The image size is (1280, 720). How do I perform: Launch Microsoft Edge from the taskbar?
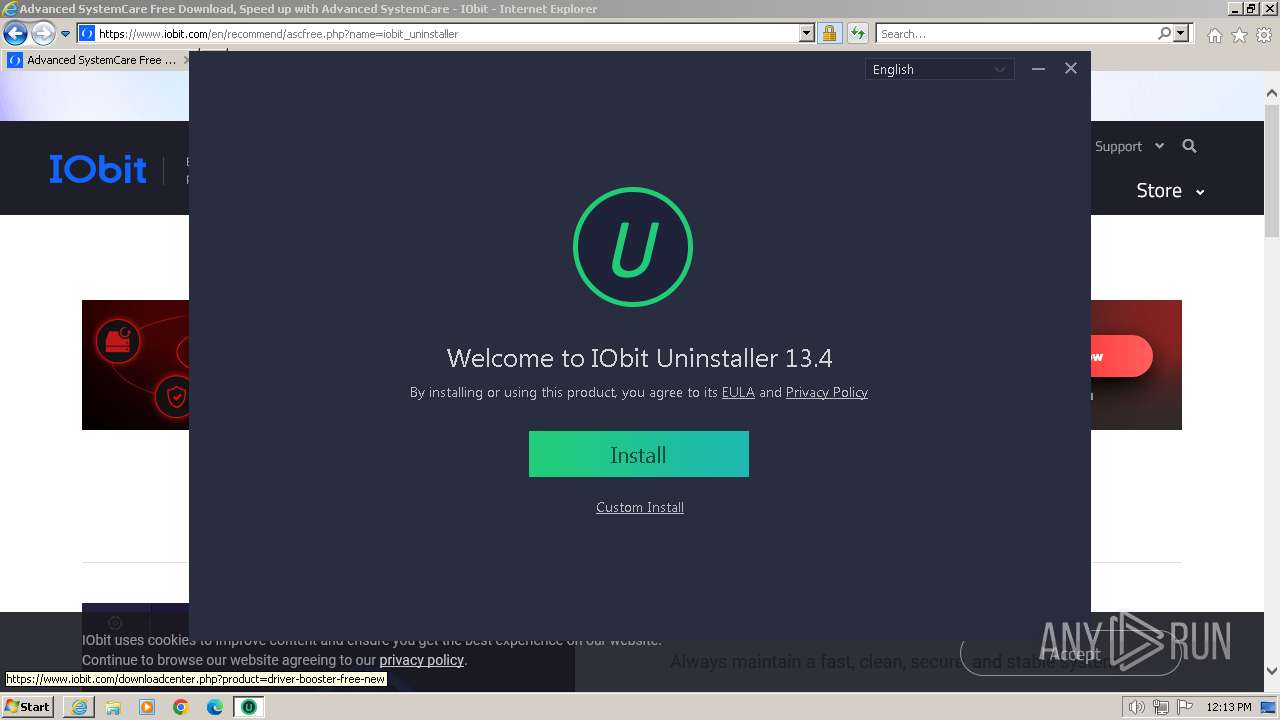(x=215, y=707)
